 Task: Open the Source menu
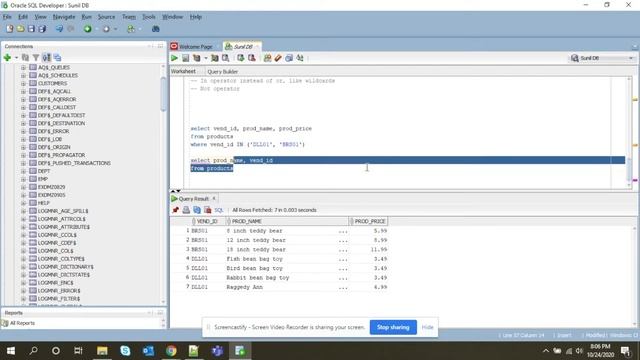[106, 17]
